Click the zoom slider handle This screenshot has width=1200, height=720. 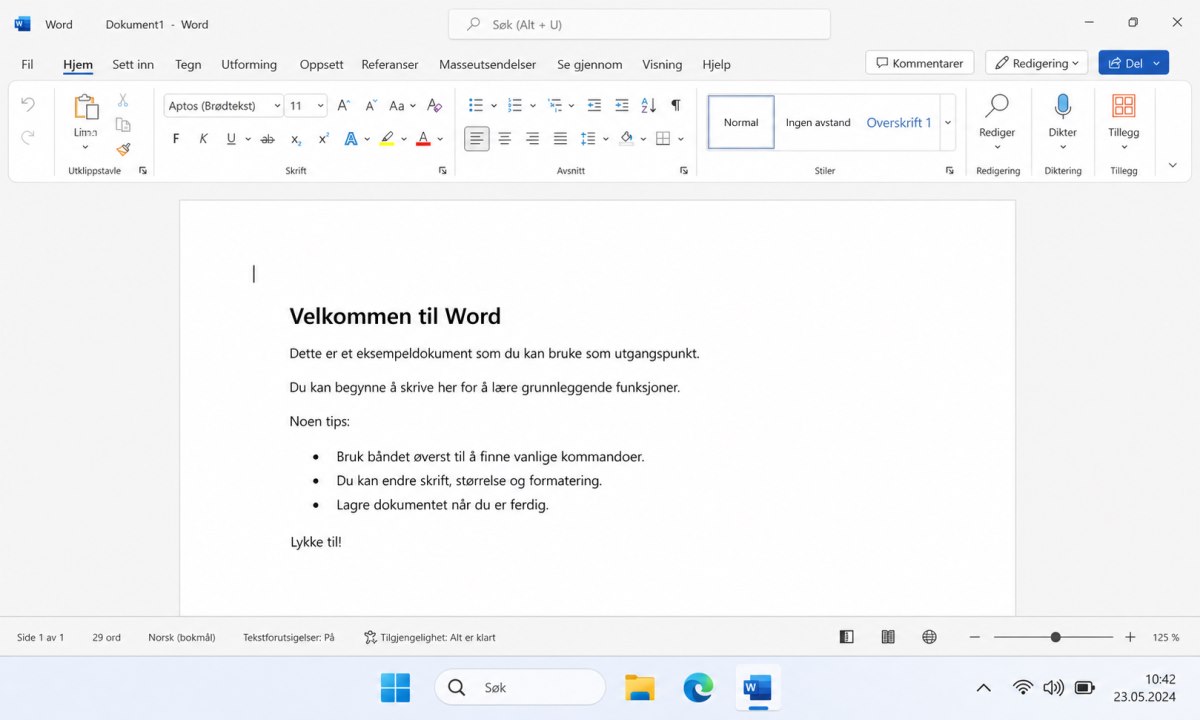coord(1055,637)
